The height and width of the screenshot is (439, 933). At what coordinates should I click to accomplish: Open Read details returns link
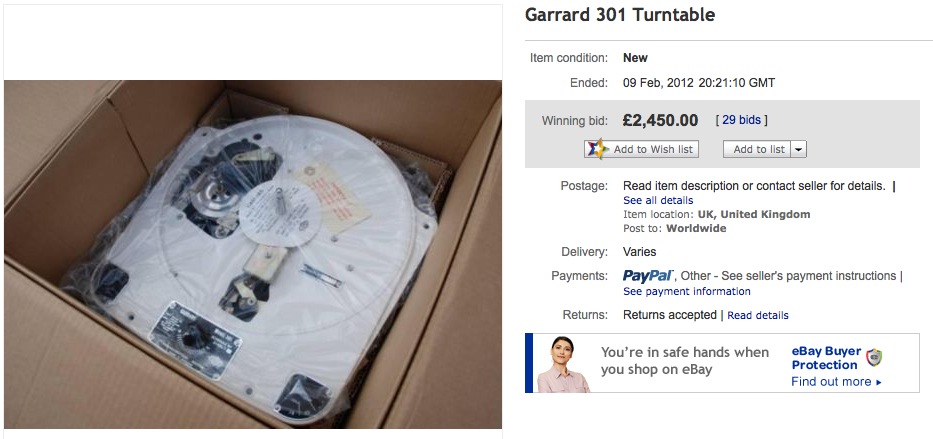pos(757,315)
